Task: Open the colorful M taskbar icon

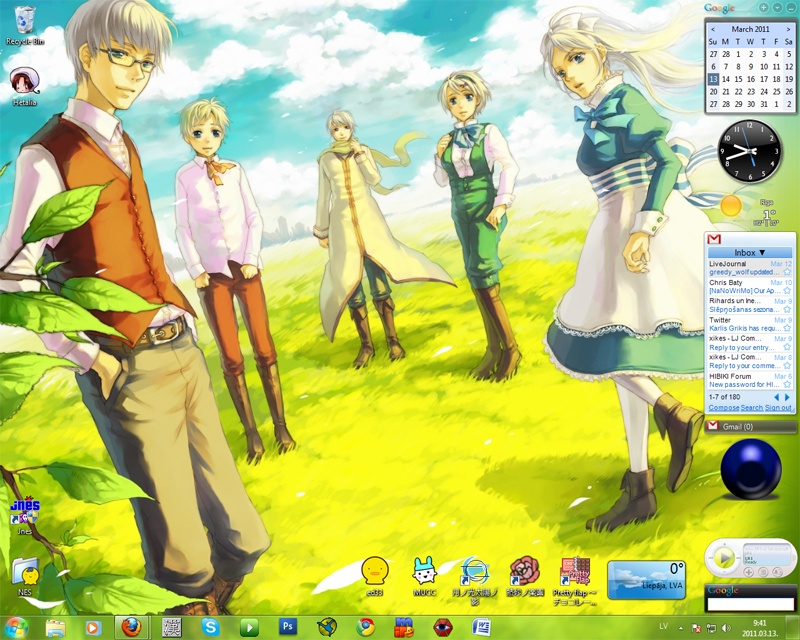Action: (404, 628)
